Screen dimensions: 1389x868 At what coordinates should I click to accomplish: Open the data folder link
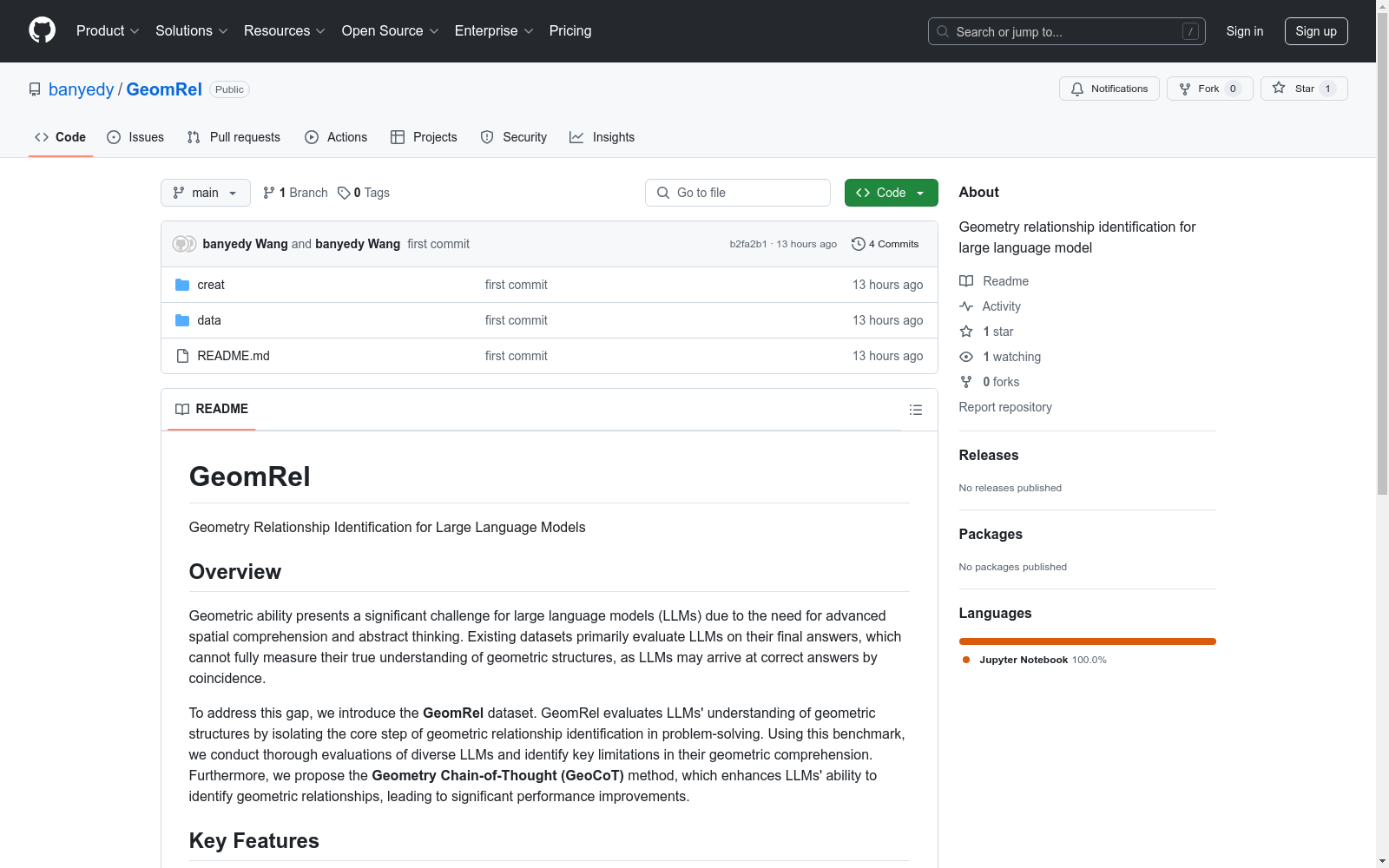click(209, 320)
